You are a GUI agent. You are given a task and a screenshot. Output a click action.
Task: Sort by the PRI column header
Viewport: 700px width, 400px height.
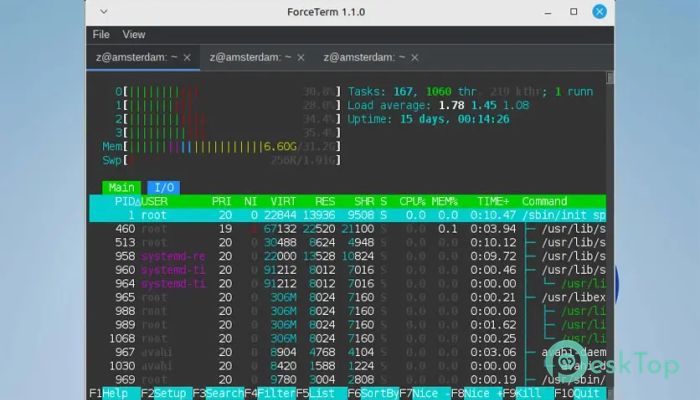coord(221,201)
